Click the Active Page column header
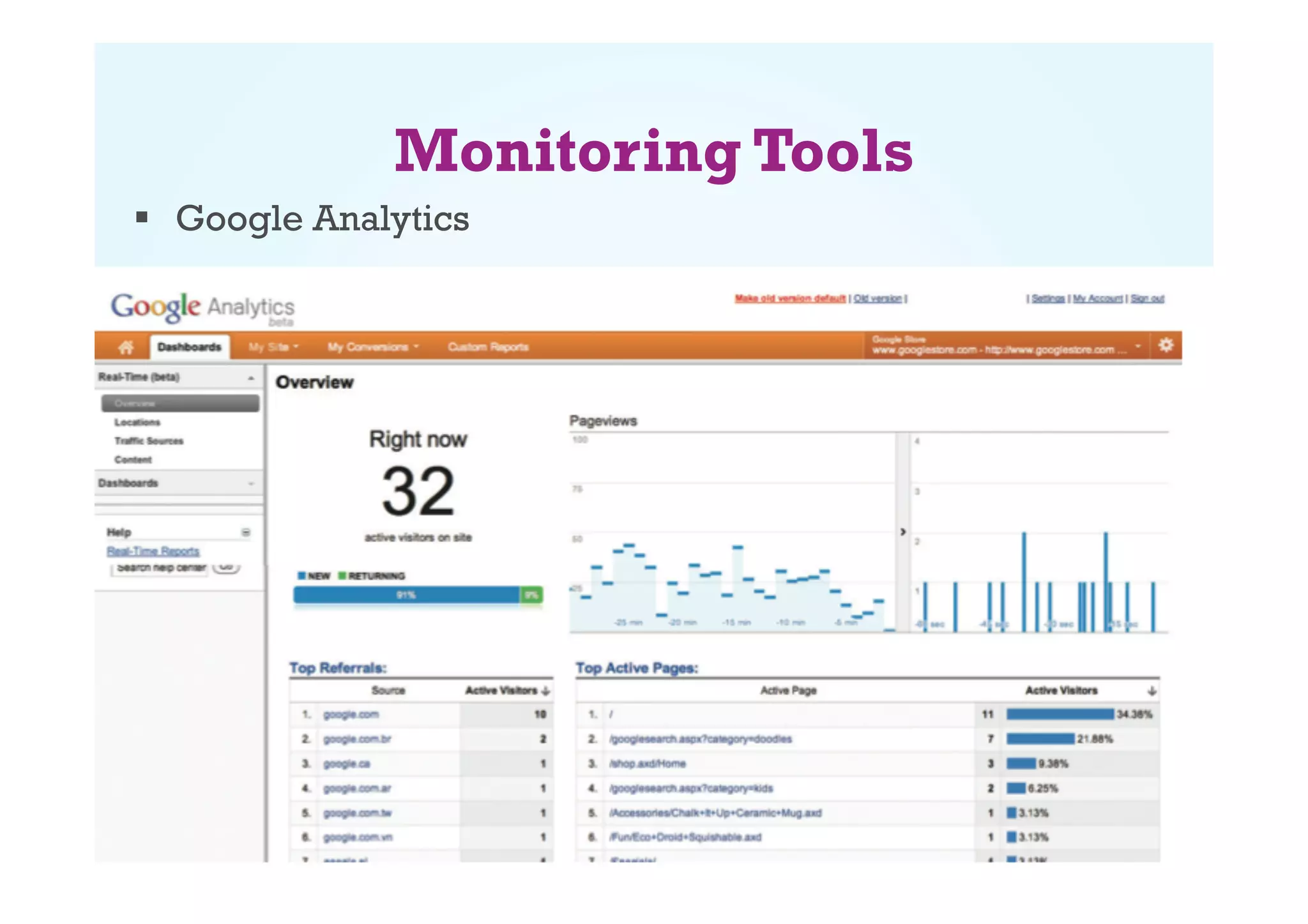The image size is (1308, 924). 788,690
